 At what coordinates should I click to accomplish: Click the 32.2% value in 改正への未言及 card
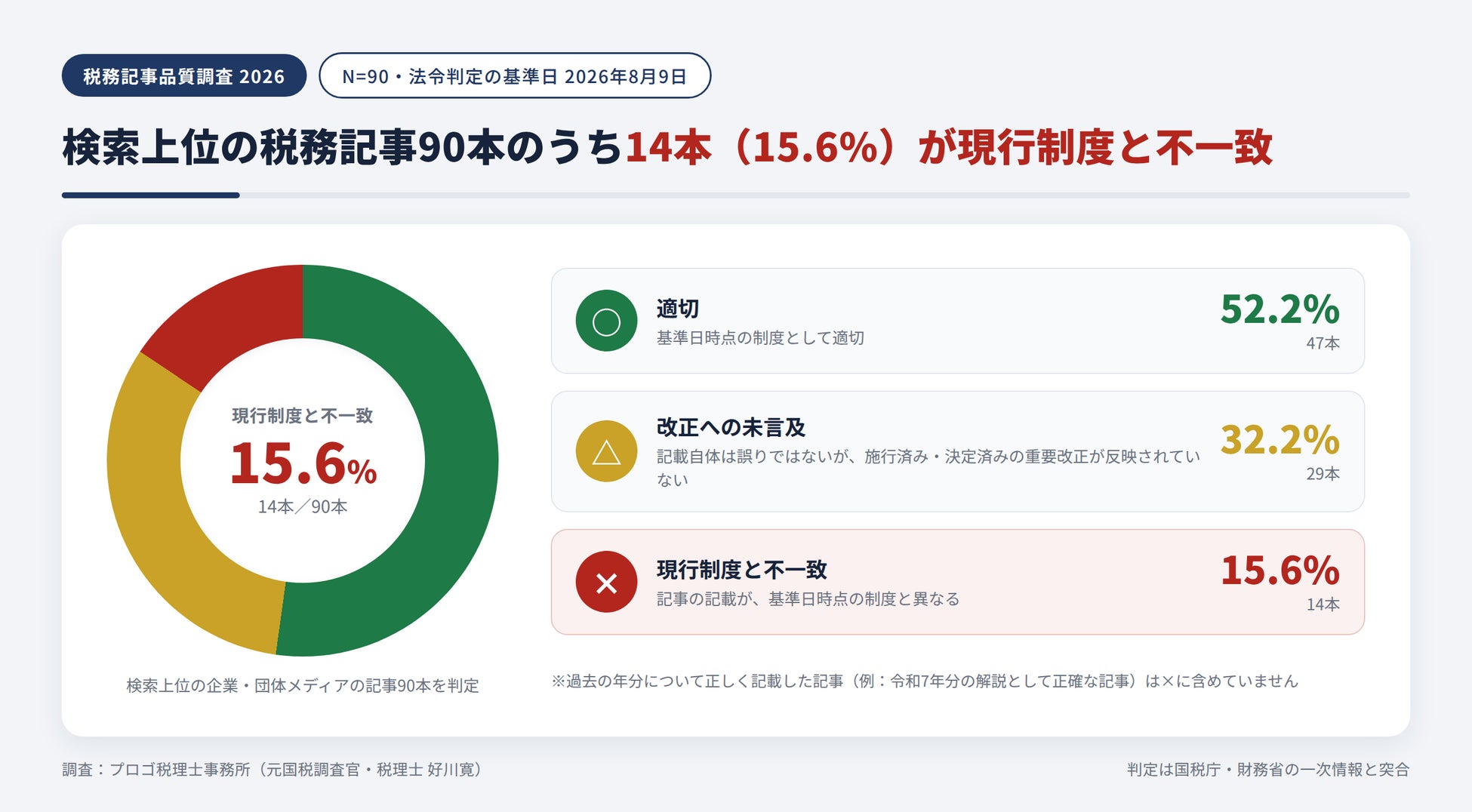coord(1280,440)
